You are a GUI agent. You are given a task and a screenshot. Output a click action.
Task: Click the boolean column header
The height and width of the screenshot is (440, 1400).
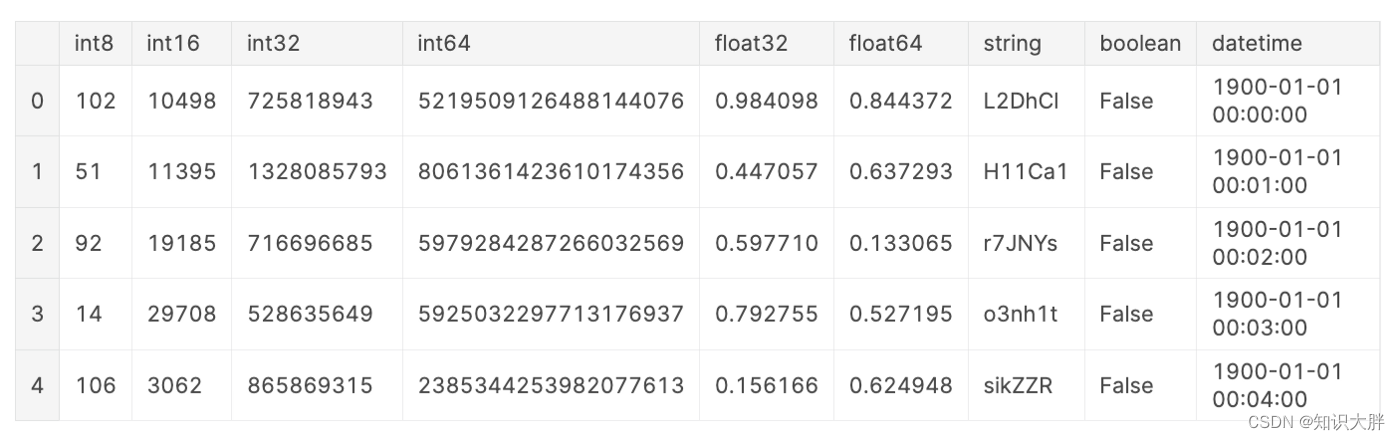pyautogui.click(x=1140, y=44)
